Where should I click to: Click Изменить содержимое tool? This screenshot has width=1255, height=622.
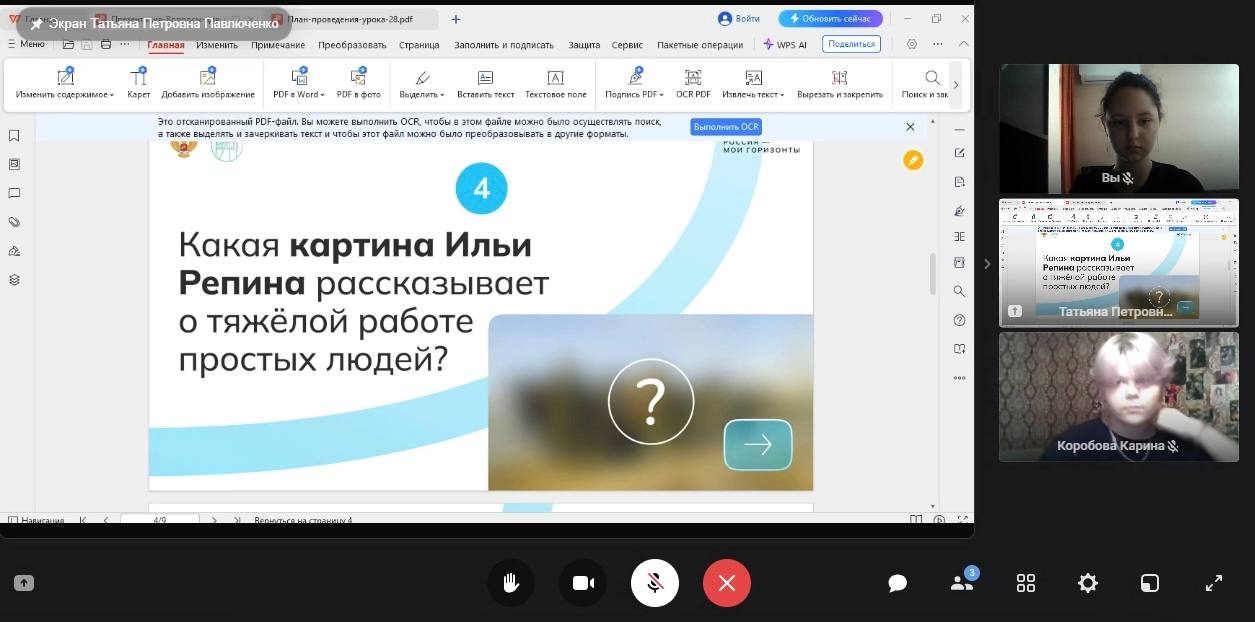click(65, 84)
